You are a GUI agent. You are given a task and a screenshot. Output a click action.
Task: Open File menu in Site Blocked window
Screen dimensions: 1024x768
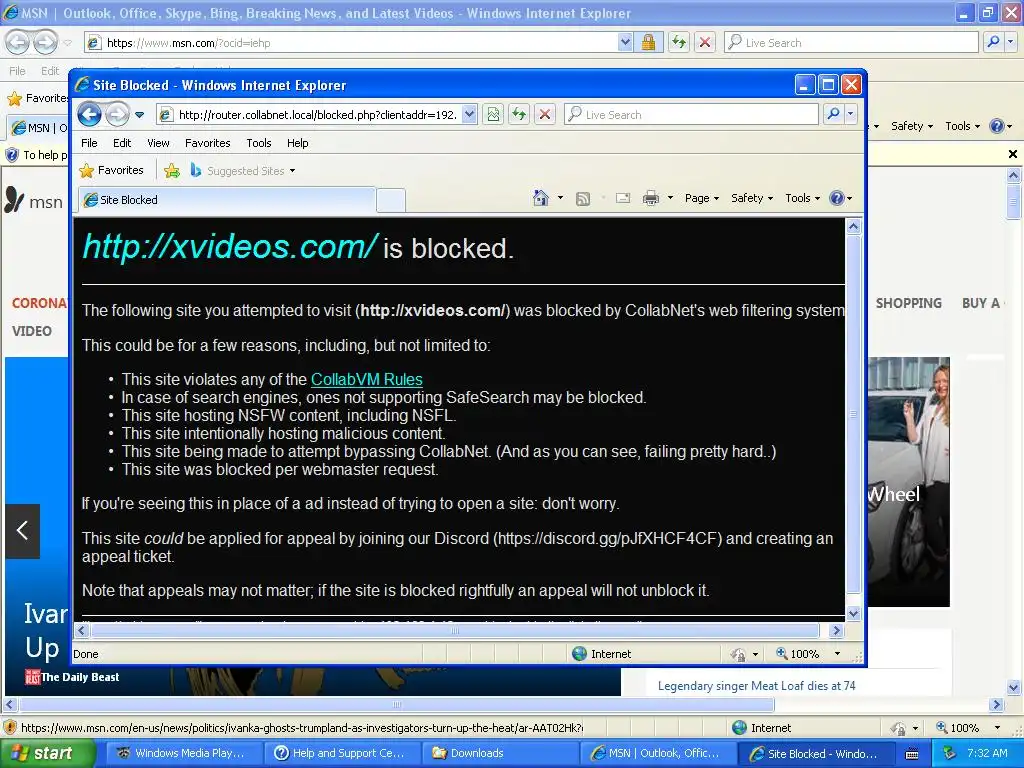point(89,143)
